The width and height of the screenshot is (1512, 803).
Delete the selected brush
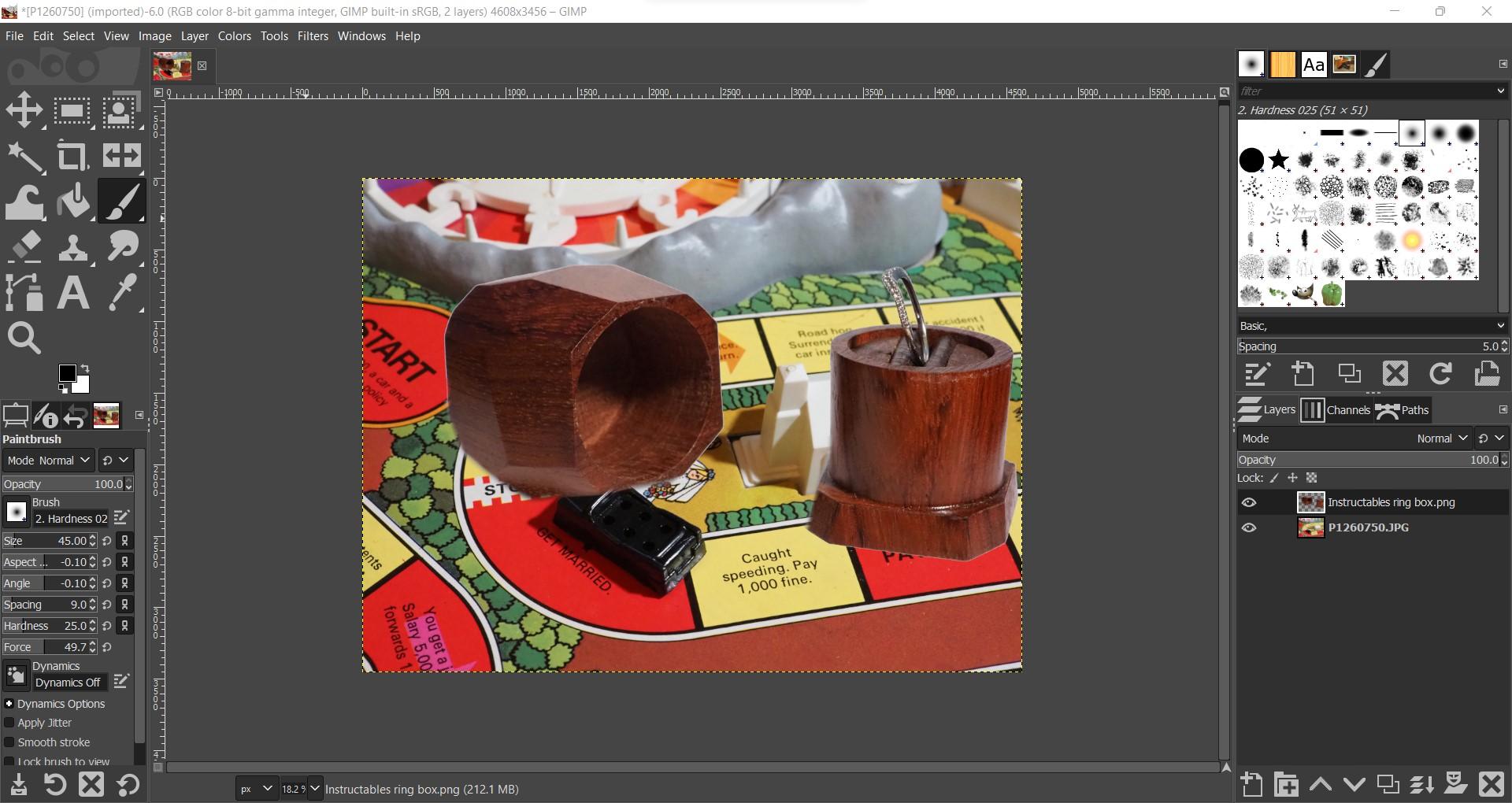tap(1394, 373)
